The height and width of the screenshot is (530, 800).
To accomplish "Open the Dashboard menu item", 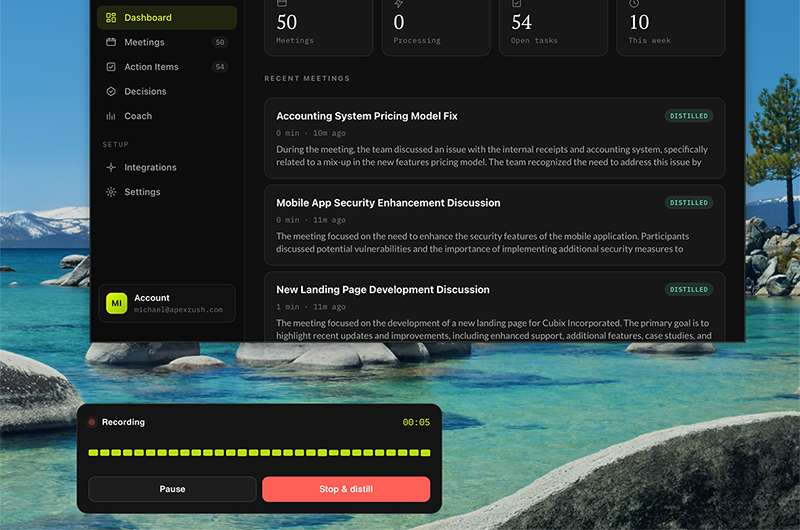I will [167, 18].
